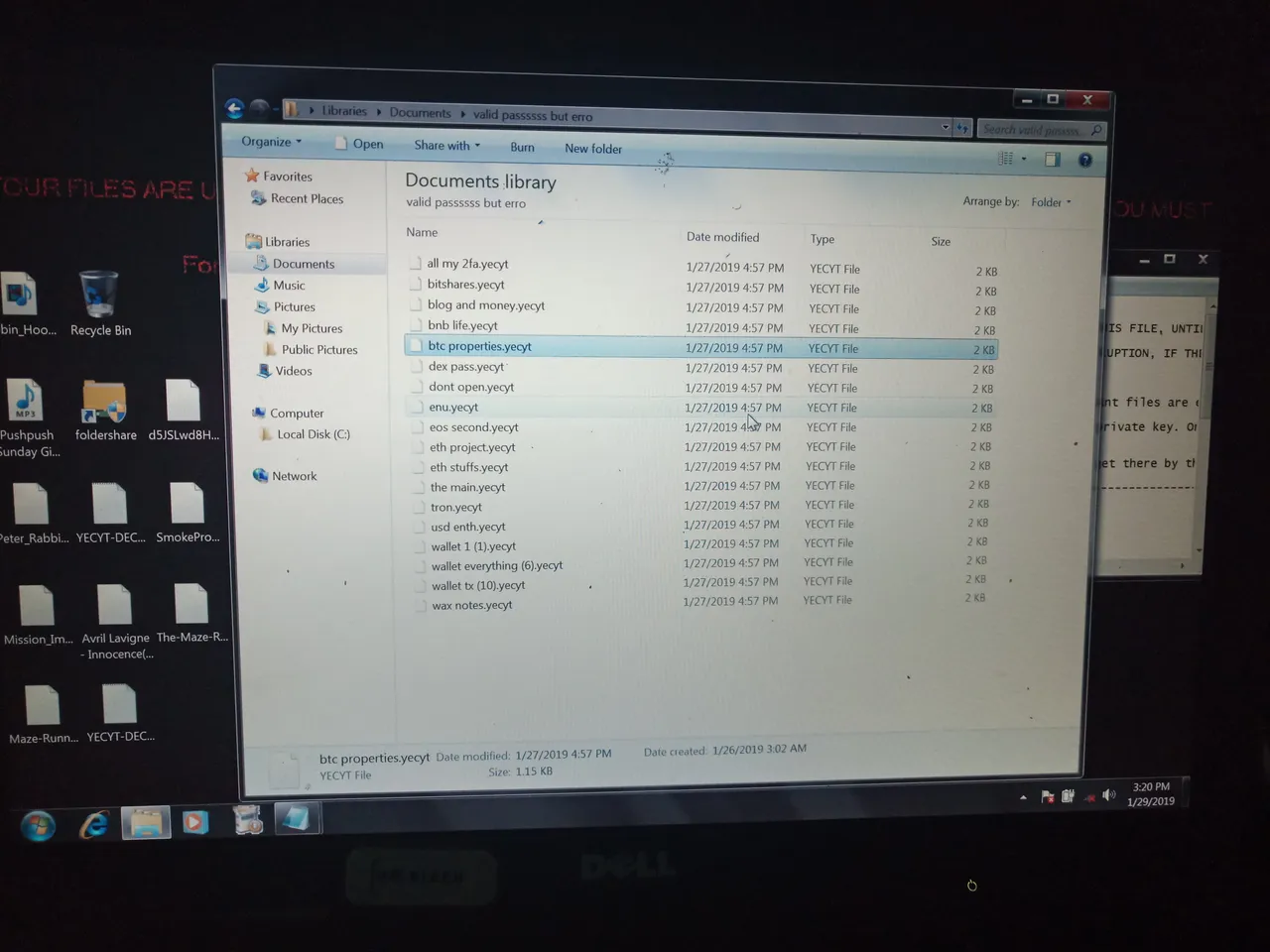This screenshot has width=1270, height=952.
Task: Click the Documents breadcrumb in address bar
Action: click(x=420, y=113)
